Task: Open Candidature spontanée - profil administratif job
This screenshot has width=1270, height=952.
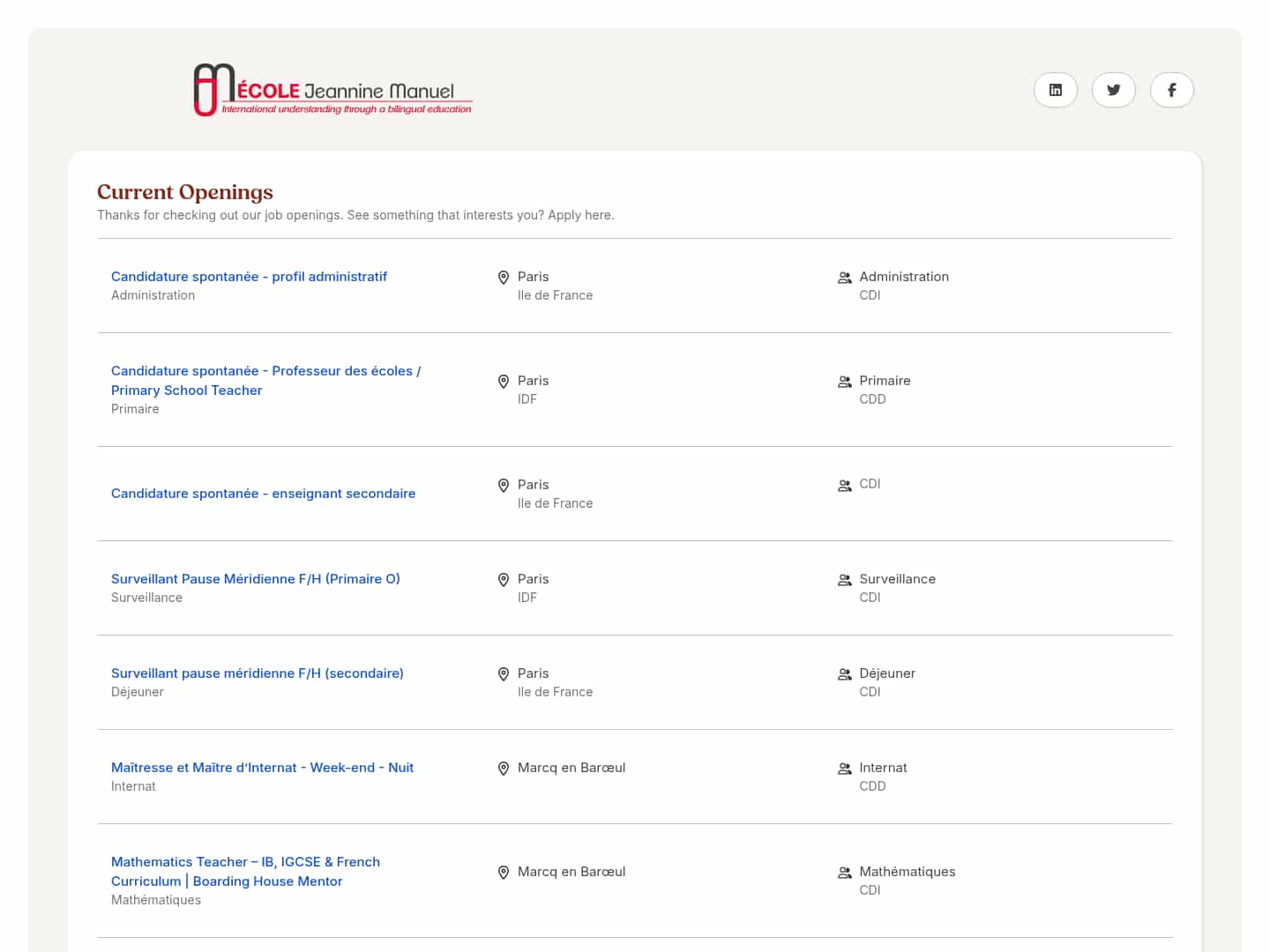Action: tap(249, 277)
